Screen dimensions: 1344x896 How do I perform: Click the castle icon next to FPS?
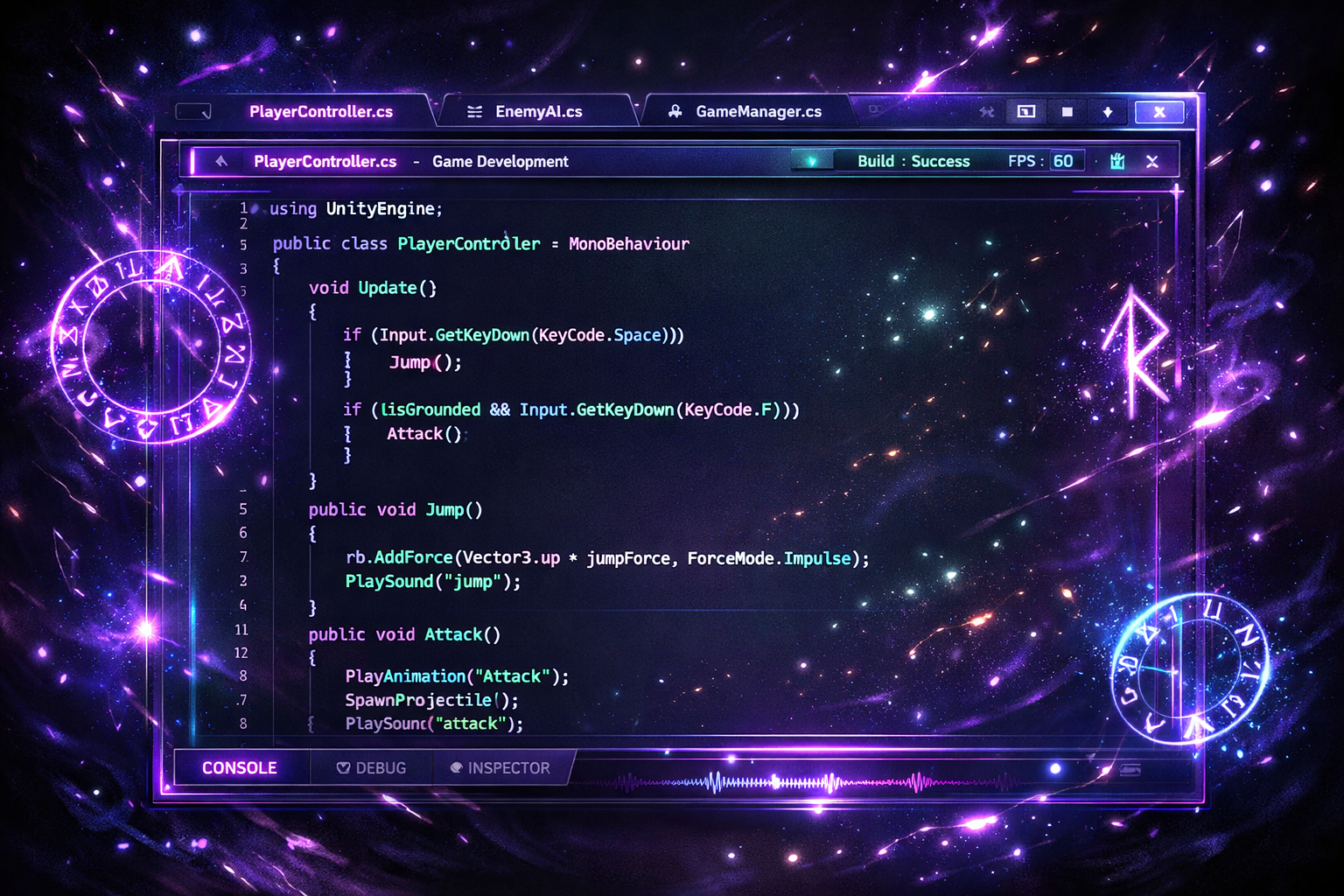point(1117,161)
